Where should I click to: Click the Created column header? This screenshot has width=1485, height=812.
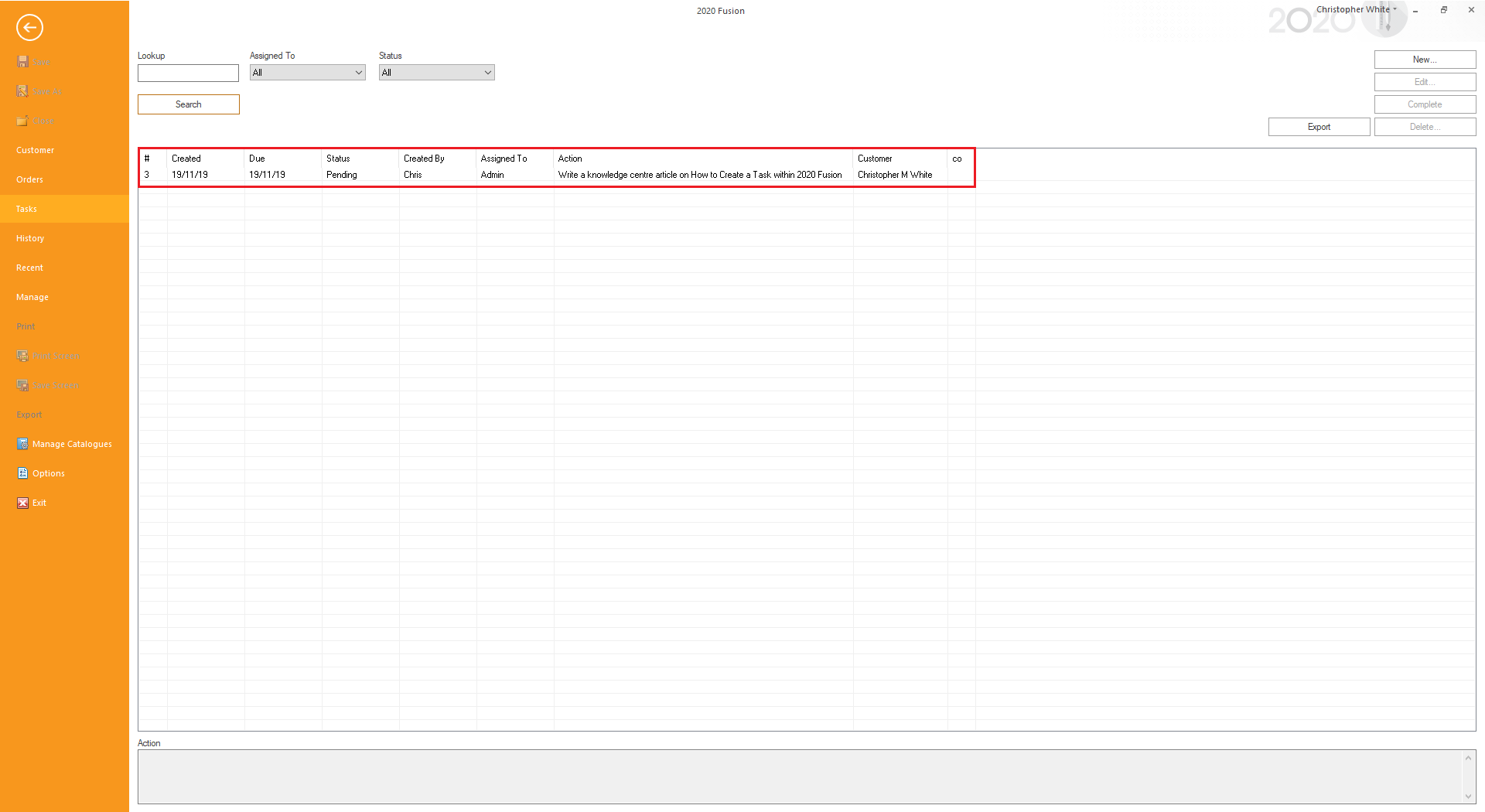tap(206, 159)
